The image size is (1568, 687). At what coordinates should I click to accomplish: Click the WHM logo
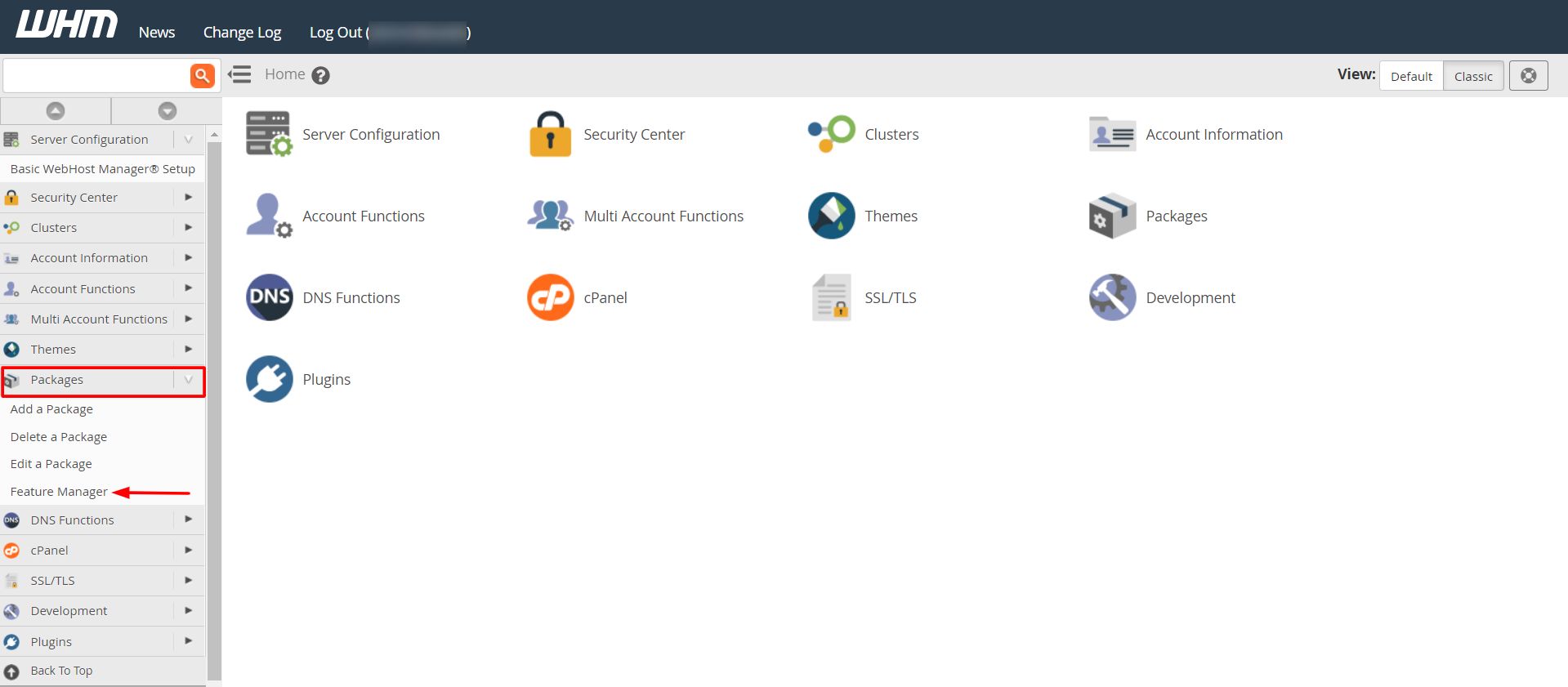66,25
